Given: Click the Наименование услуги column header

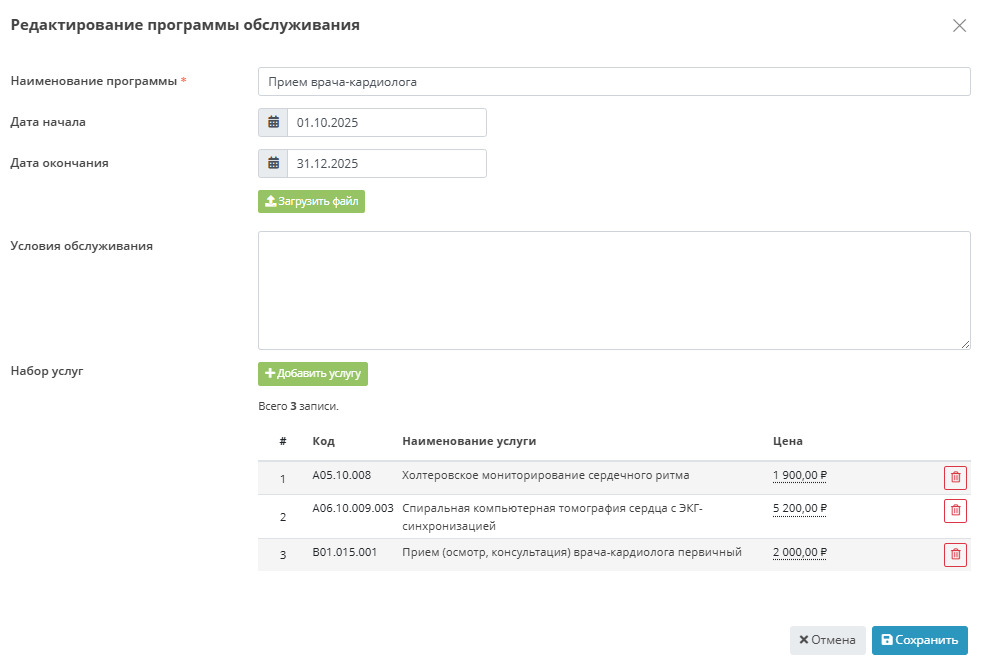Looking at the screenshot, I should click(469, 441).
